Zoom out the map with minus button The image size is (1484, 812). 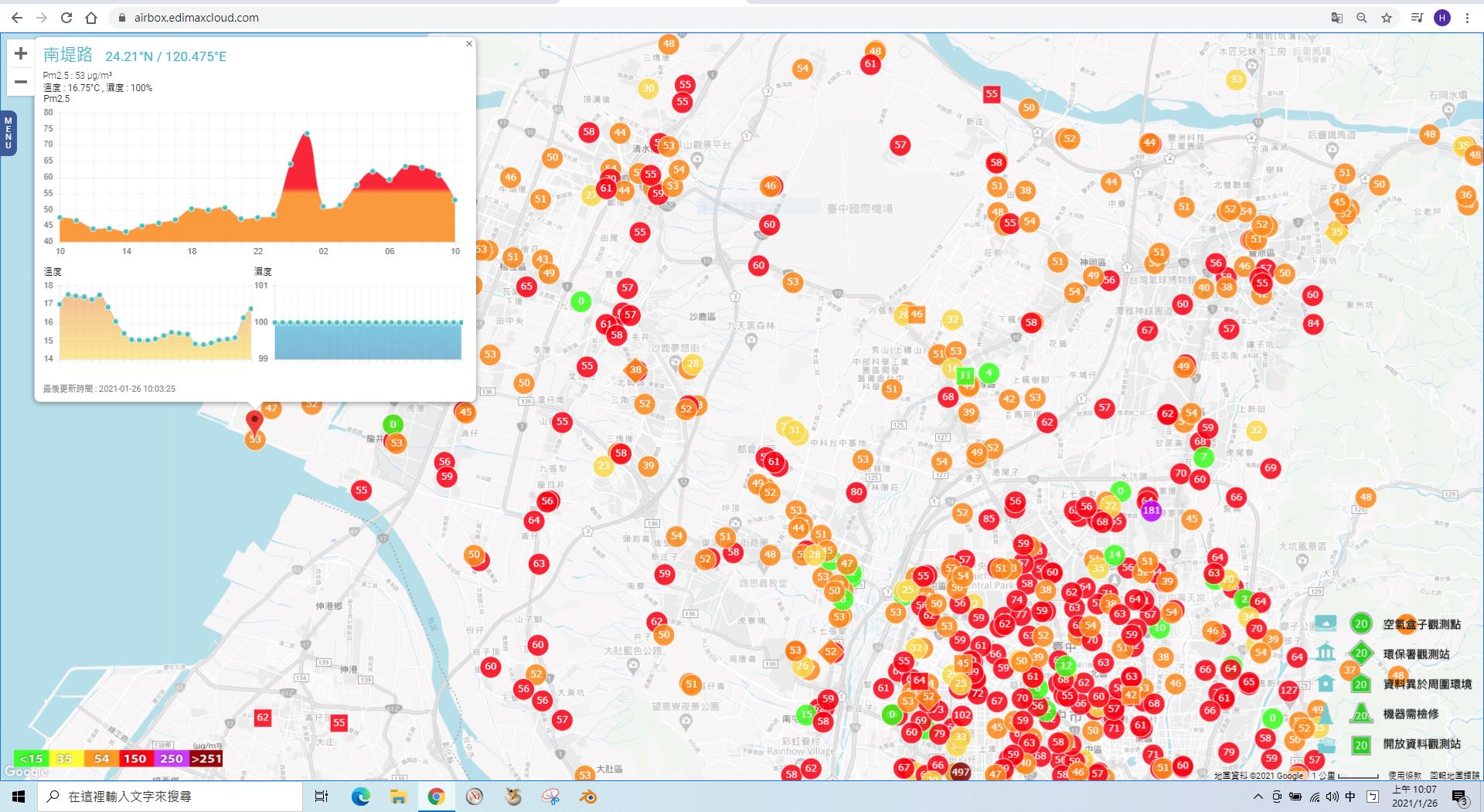tap(21, 81)
